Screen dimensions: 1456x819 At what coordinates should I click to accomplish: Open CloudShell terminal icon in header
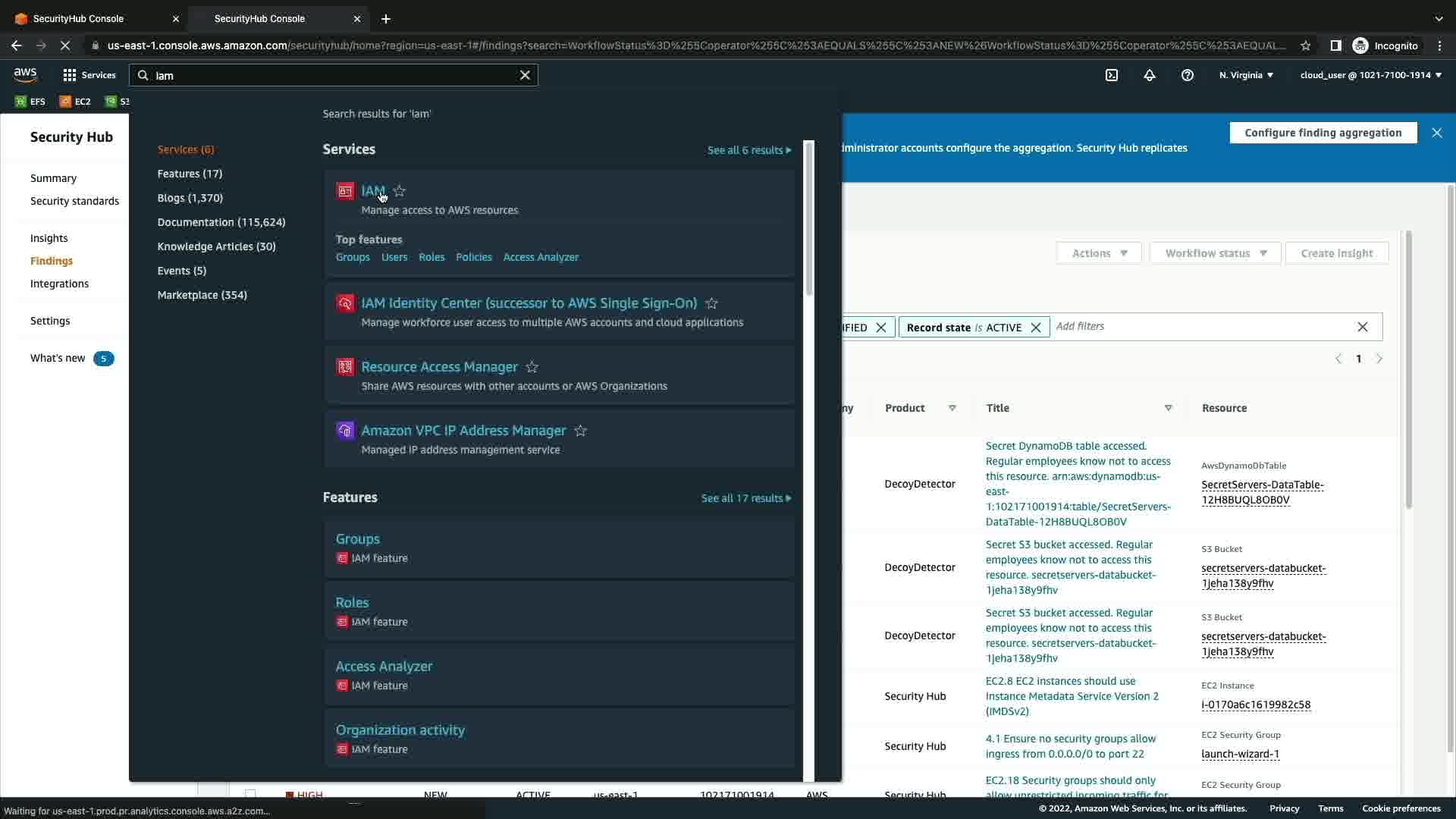1112,75
